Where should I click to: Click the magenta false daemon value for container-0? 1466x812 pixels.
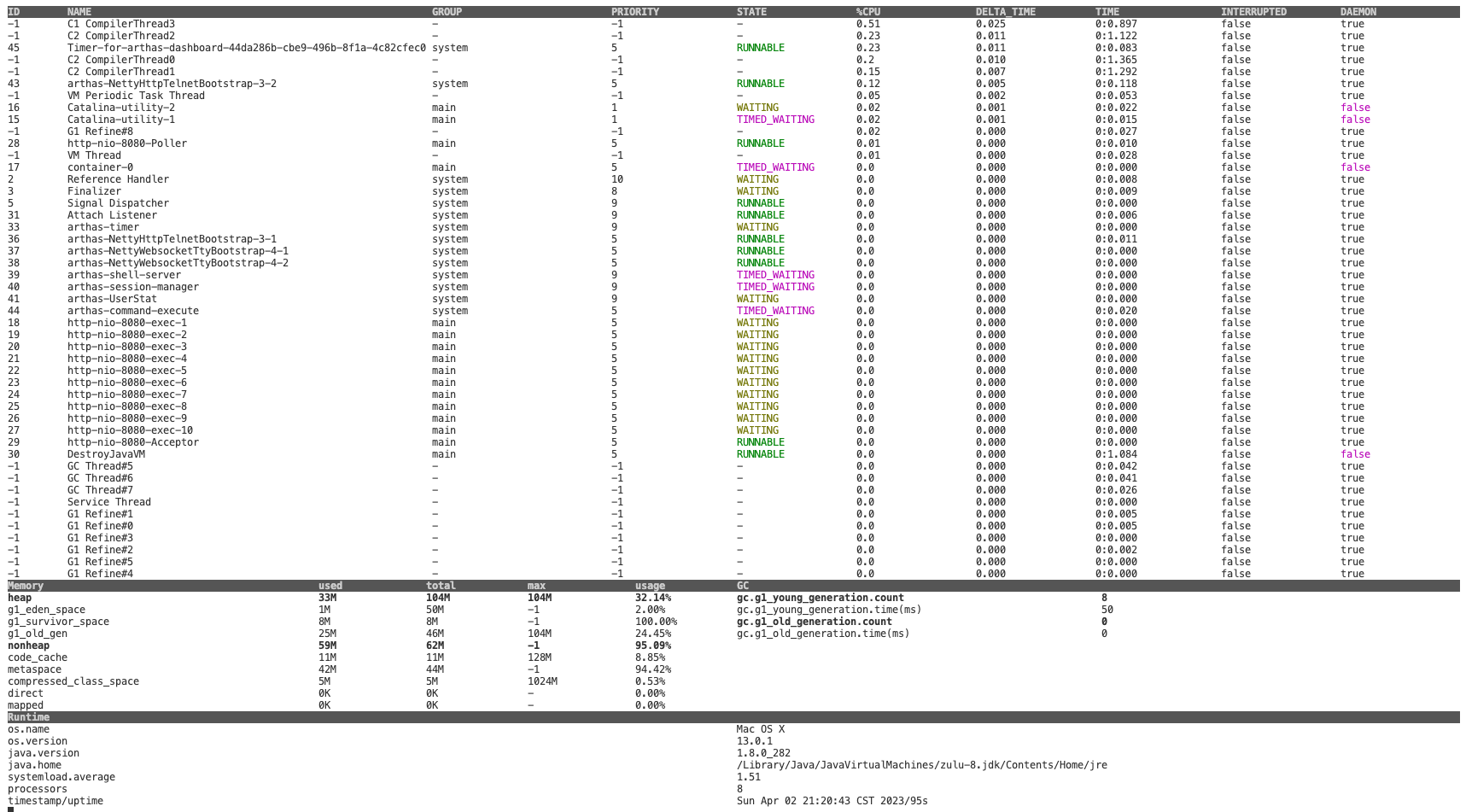(1355, 167)
